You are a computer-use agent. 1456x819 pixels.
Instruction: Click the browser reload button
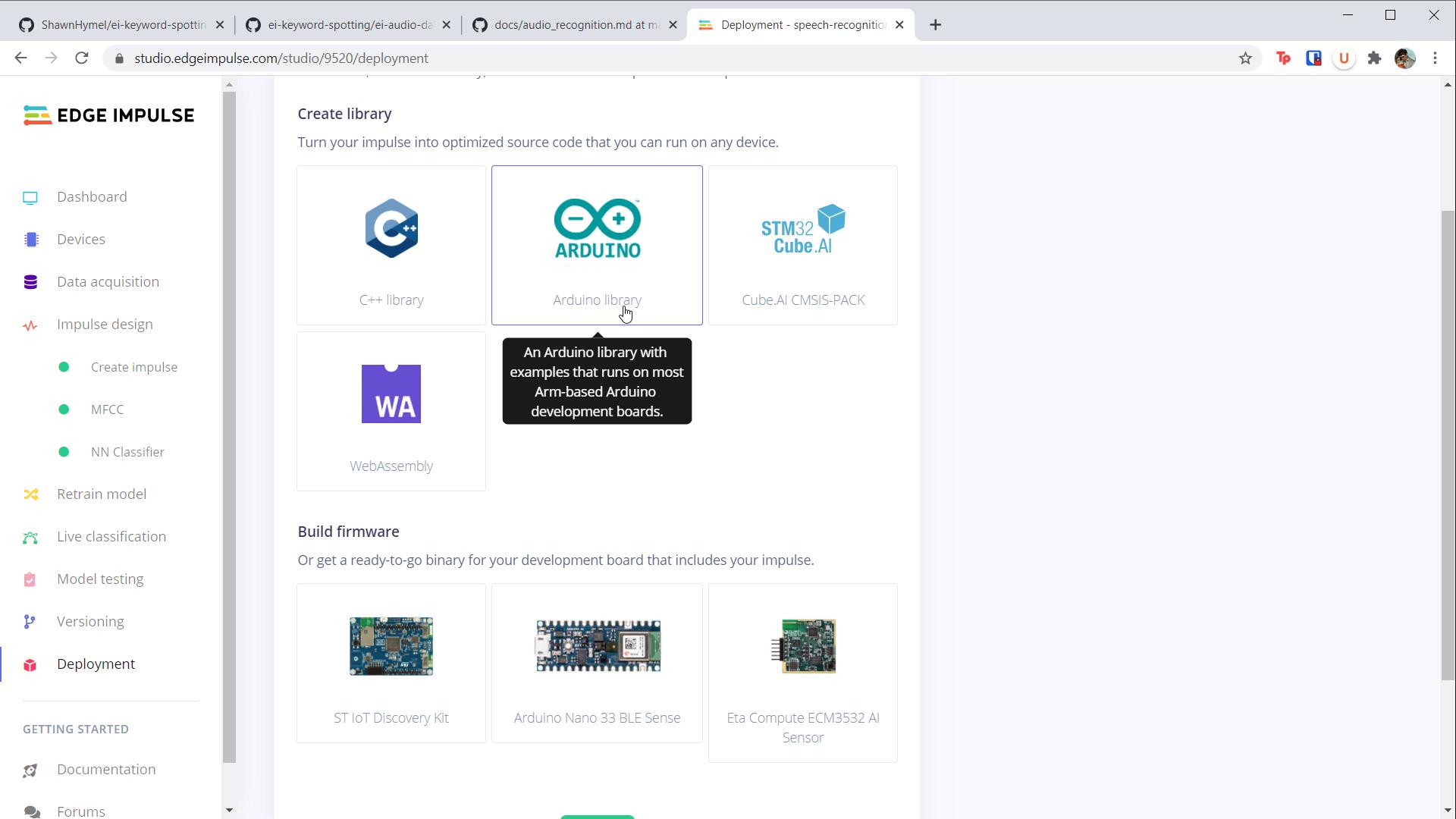(x=82, y=58)
